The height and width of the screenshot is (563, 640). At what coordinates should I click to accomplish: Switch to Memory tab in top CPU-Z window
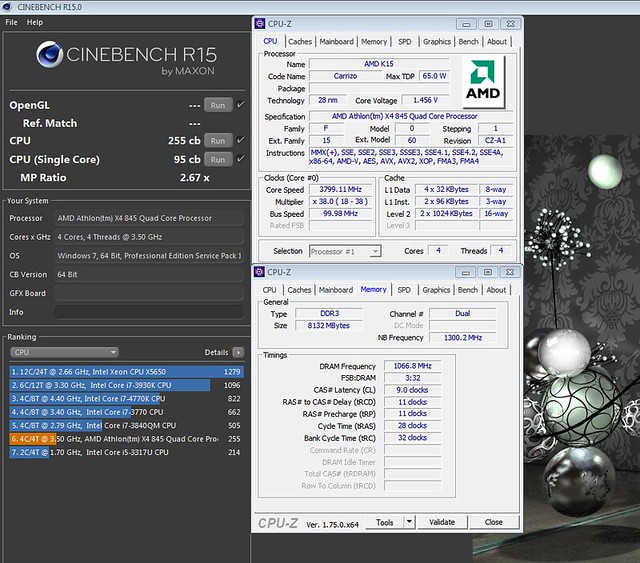coord(374,42)
